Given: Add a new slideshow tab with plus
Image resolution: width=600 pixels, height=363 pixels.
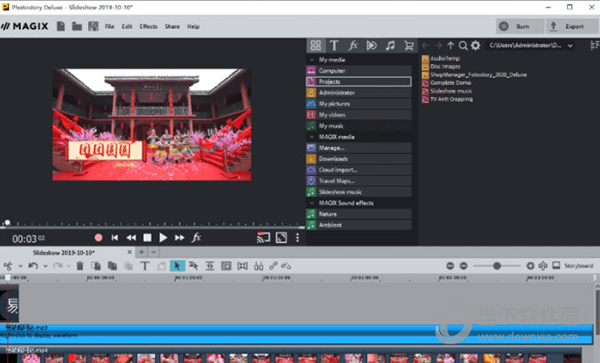Looking at the screenshot, I should 142,252.
